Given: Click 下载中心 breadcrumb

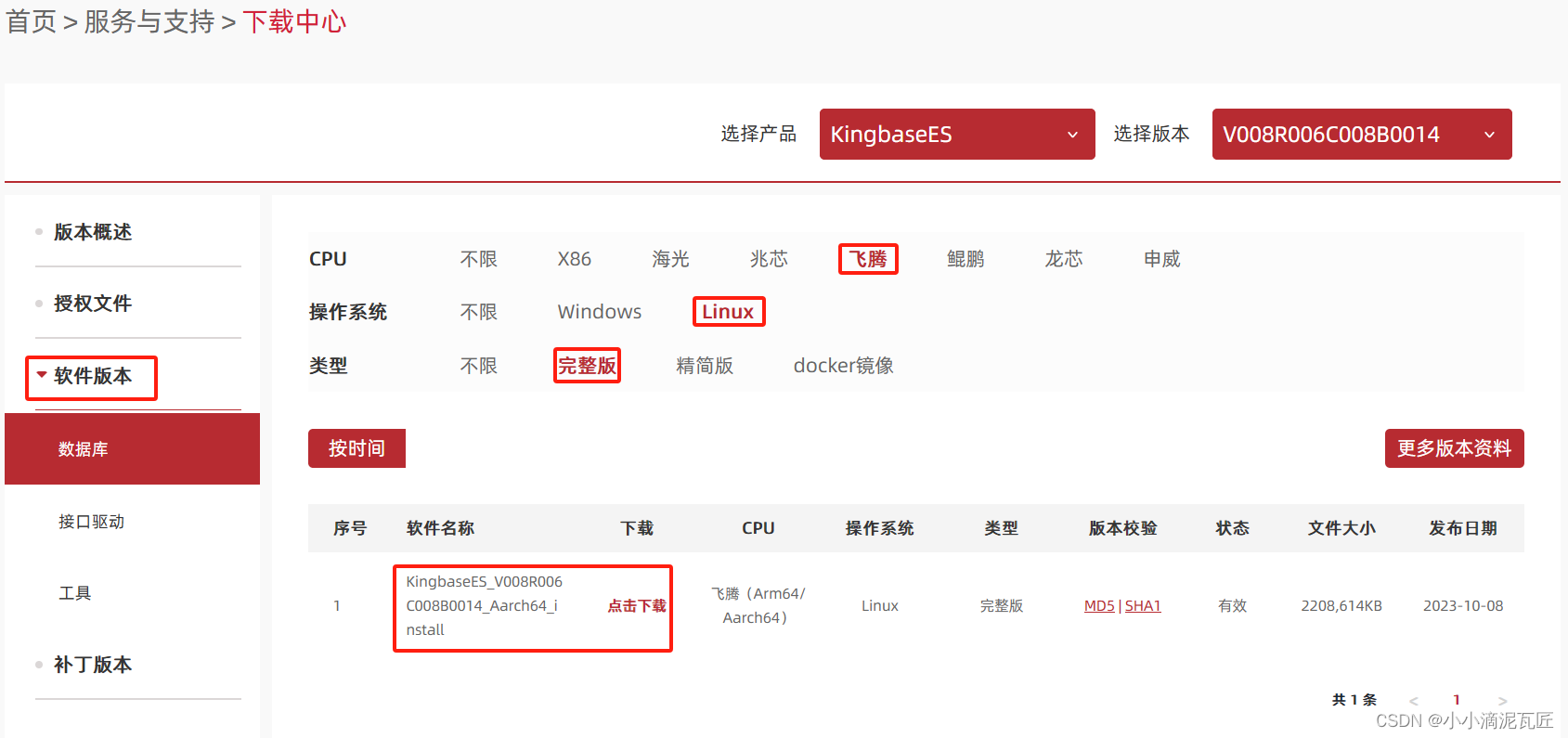Looking at the screenshot, I should tap(295, 21).
